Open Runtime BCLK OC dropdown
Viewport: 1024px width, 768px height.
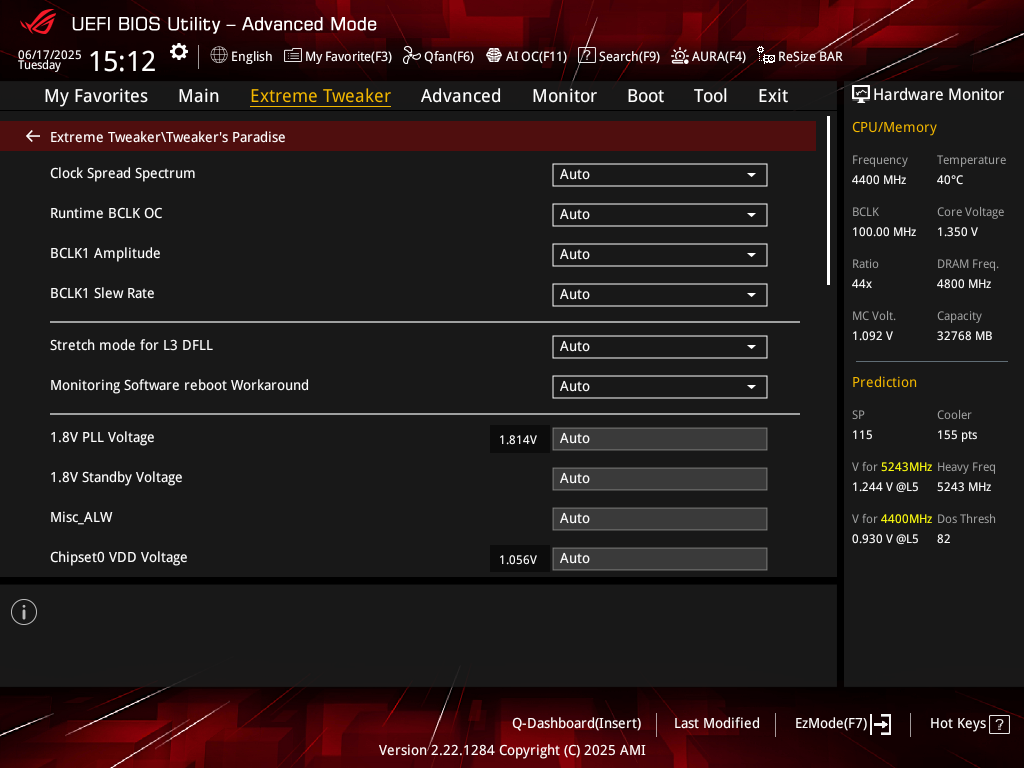(660, 214)
